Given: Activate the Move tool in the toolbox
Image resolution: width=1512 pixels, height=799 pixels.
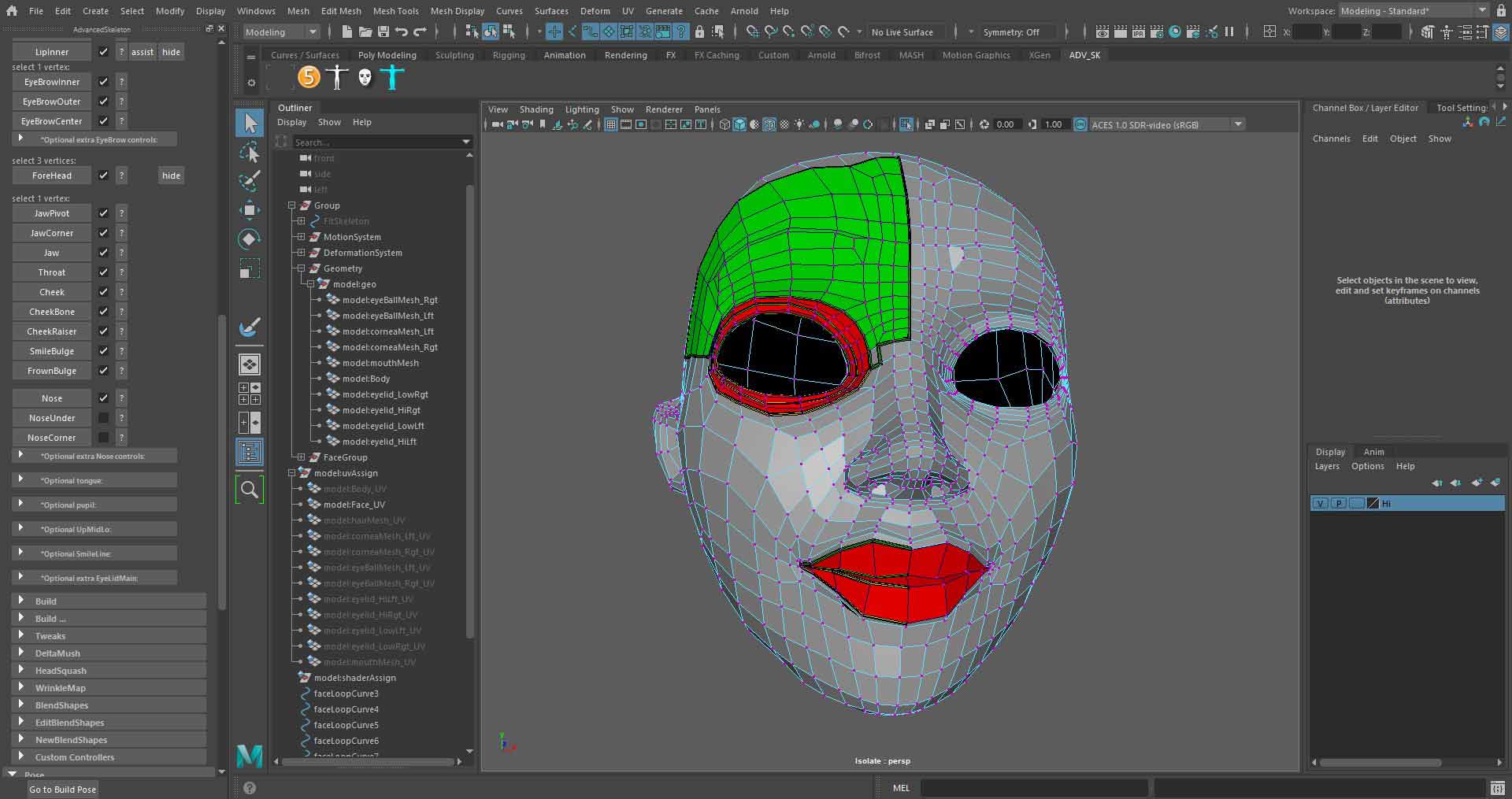Looking at the screenshot, I should coord(249,210).
